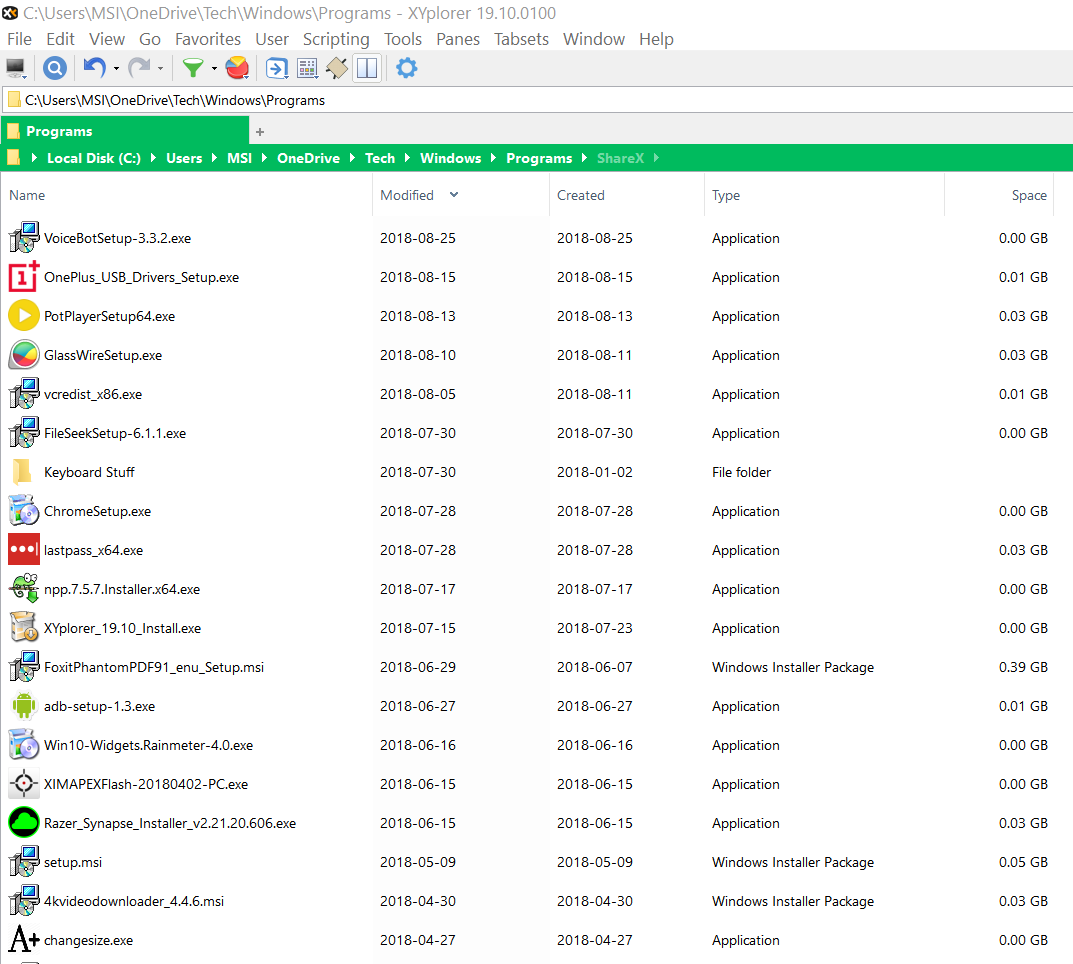Expand the arrow before Local Disk breadcrumb

[x=34, y=158]
